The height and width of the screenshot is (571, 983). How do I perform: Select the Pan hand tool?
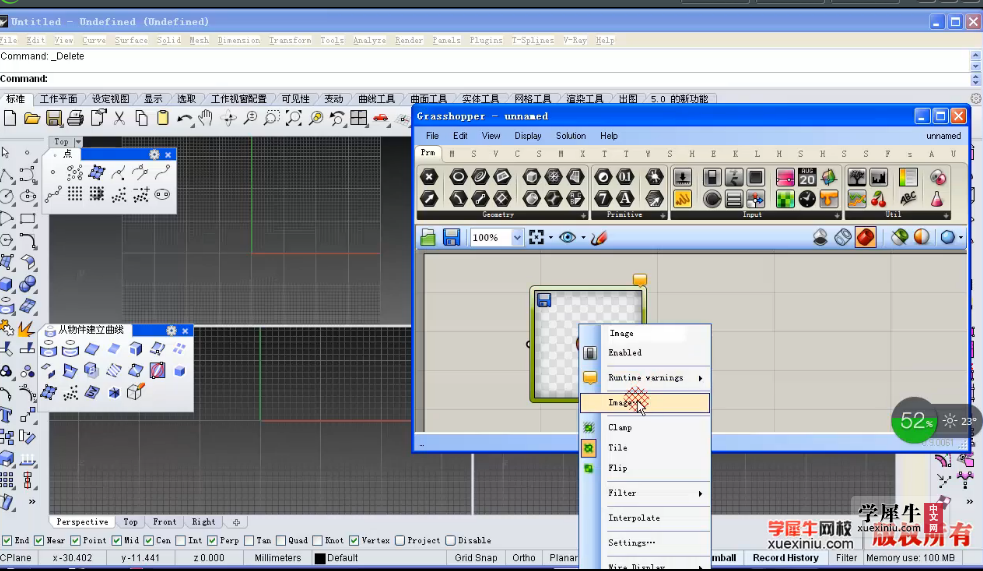[x=206, y=118]
